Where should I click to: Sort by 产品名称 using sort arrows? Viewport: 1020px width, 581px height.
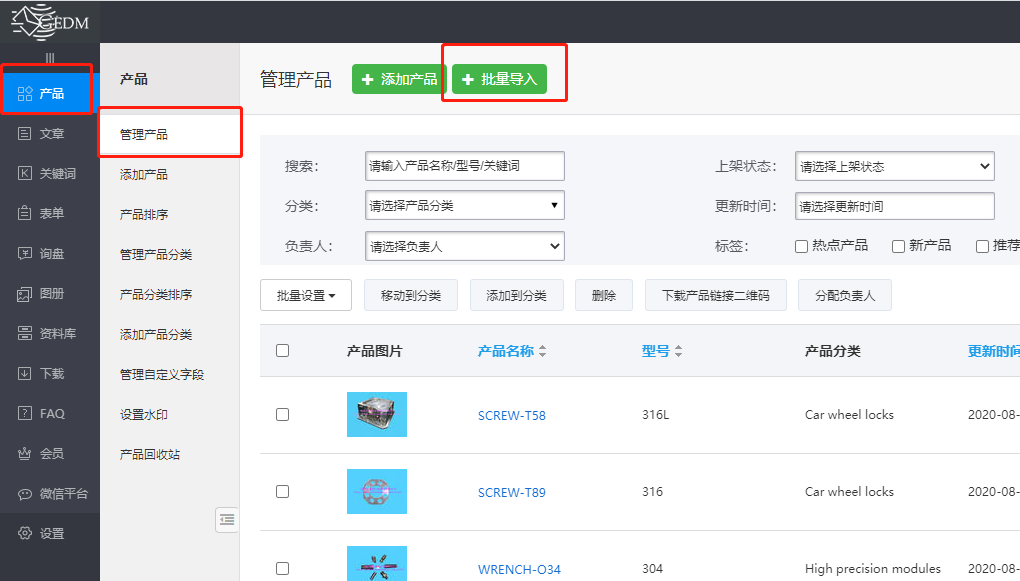(x=543, y=351)
